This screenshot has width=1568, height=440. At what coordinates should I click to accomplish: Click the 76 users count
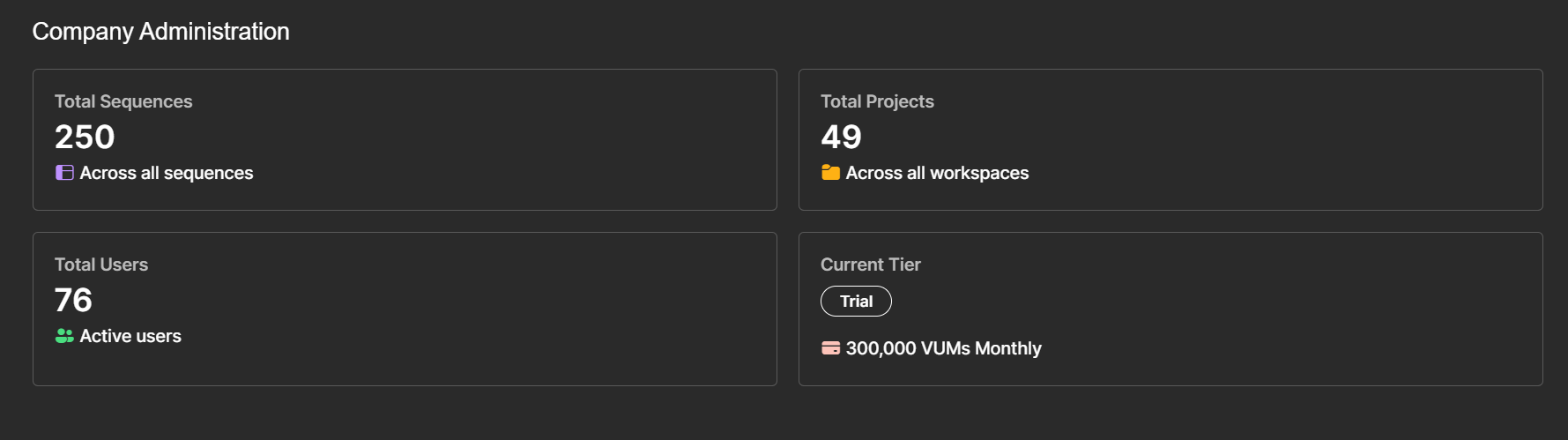[73, 301]
